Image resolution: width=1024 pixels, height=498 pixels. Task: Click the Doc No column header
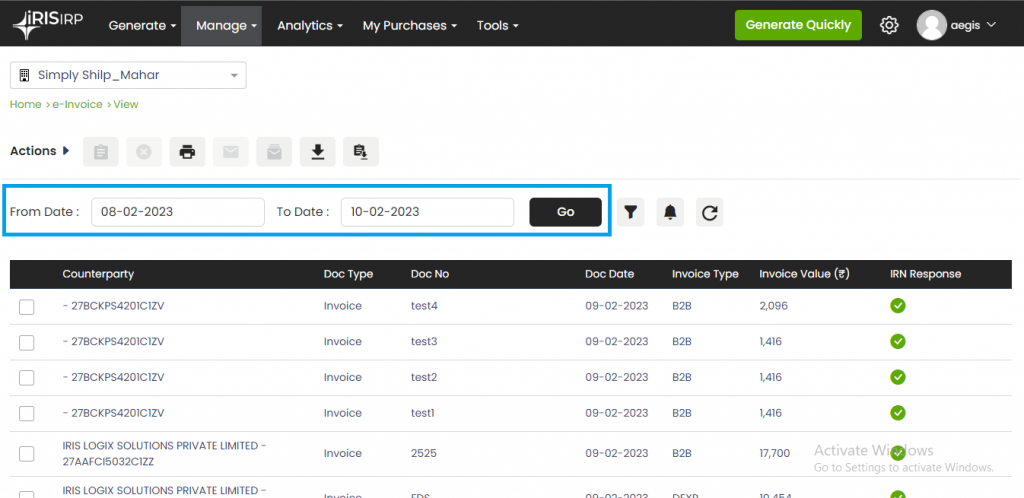(430, 274)
